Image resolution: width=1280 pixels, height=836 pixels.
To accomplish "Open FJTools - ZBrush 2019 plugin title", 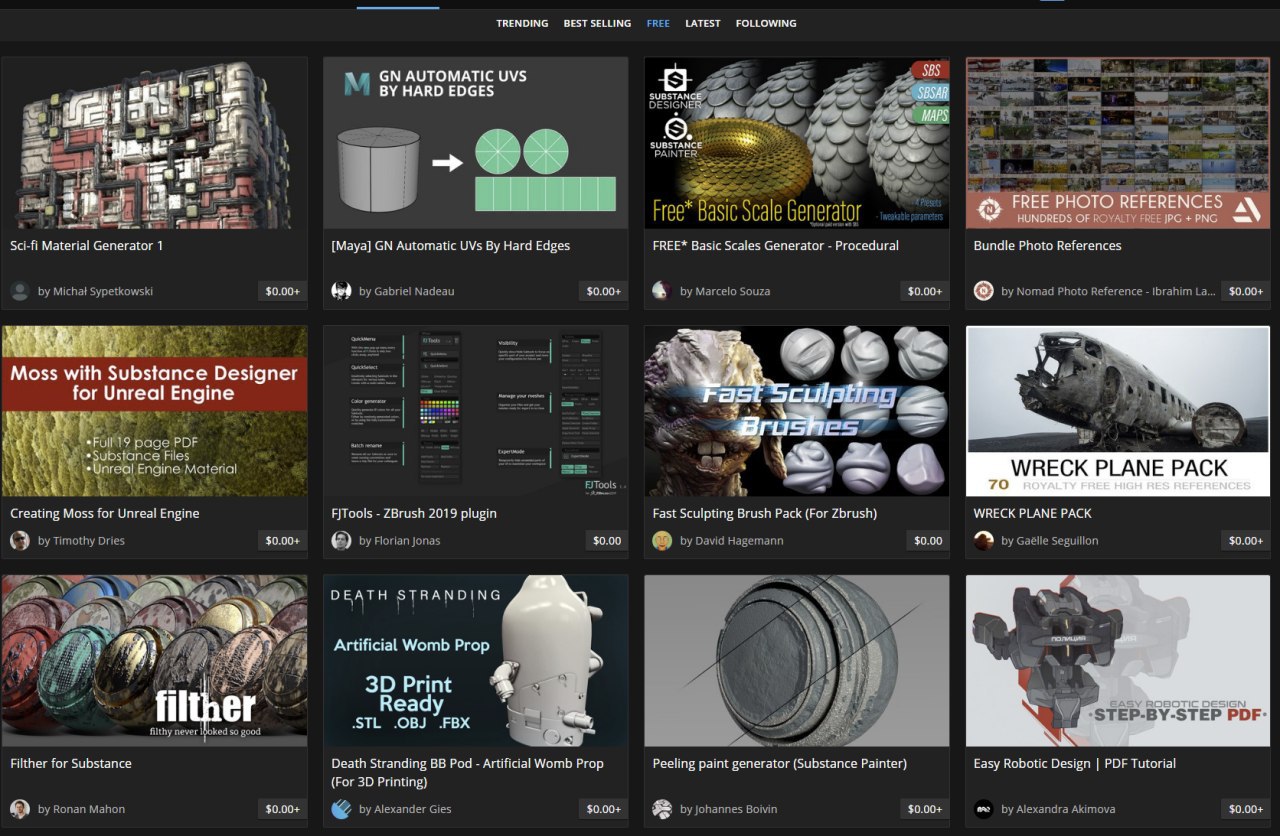I will (414, 513).
